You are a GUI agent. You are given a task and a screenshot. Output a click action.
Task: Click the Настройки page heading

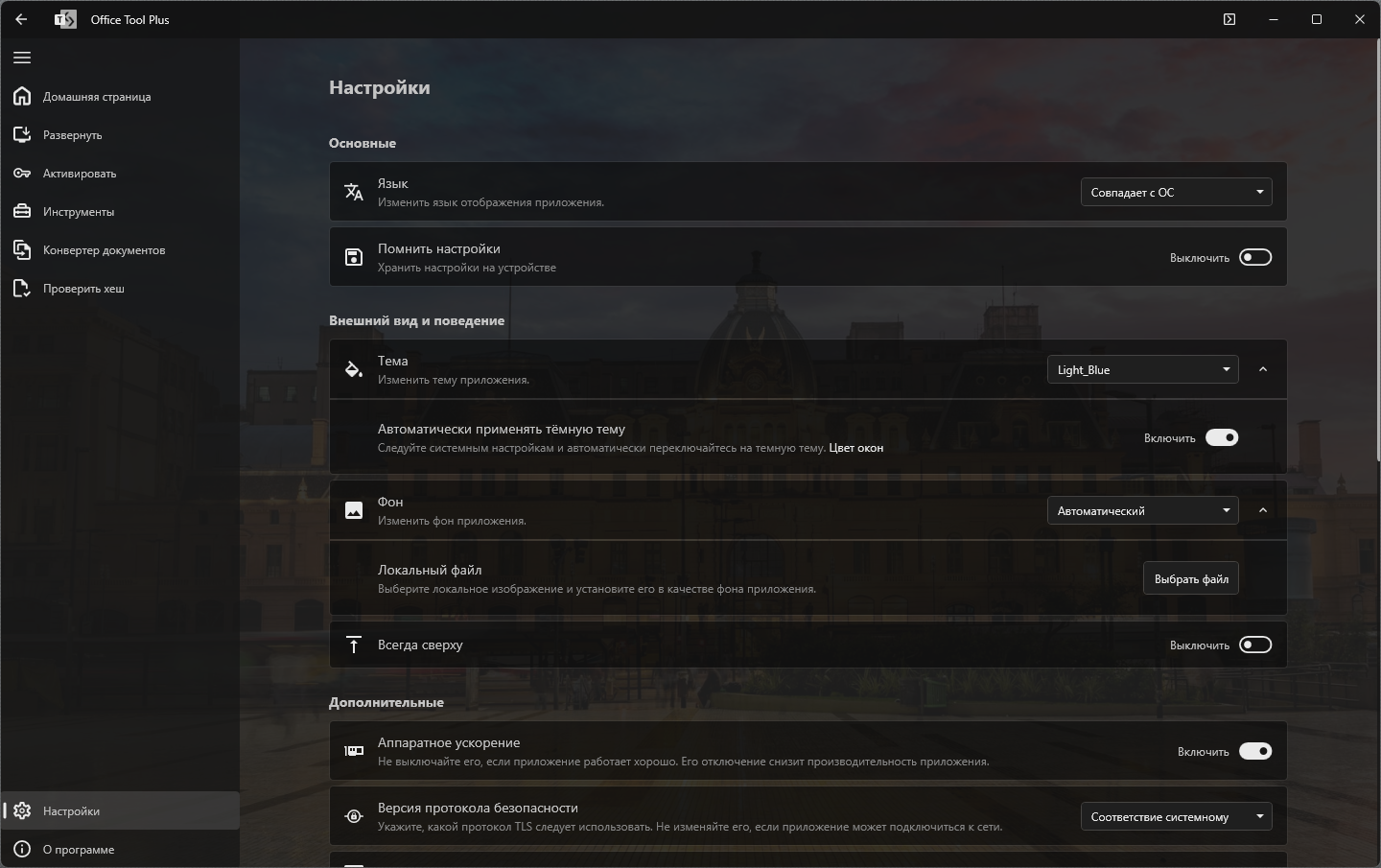(x=380, y=87)
